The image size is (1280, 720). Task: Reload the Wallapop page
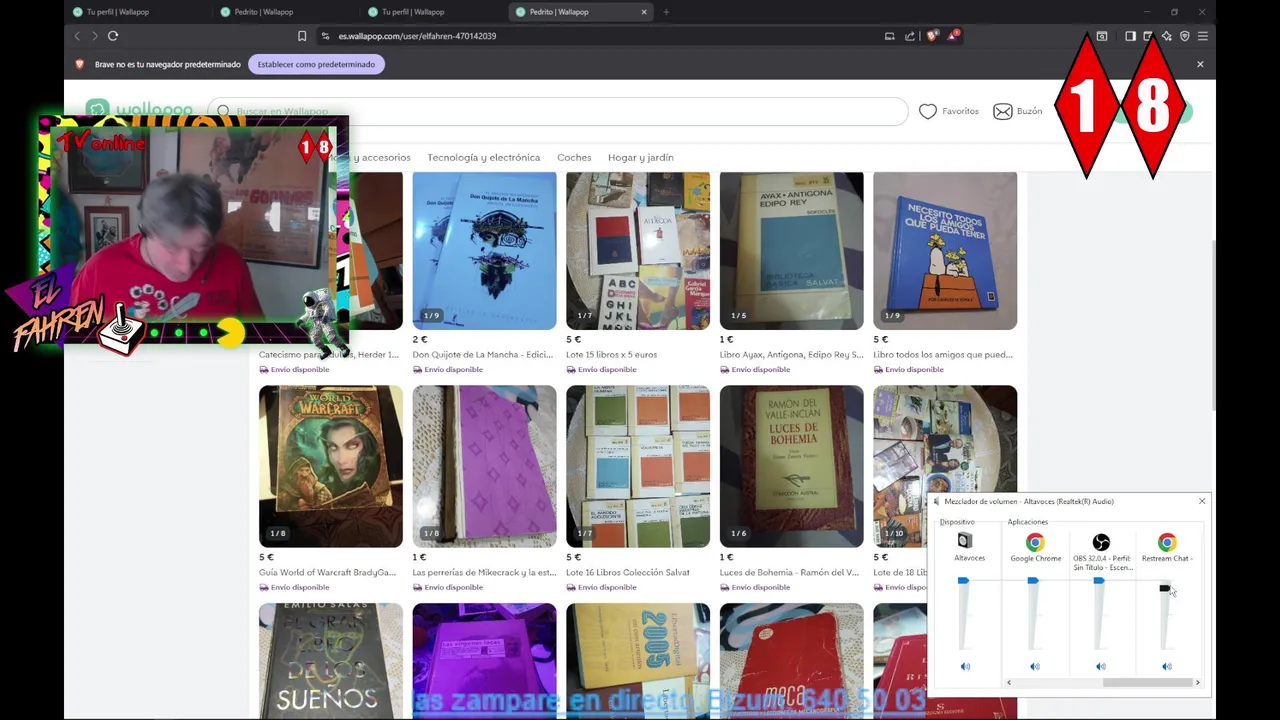[113, 36]
